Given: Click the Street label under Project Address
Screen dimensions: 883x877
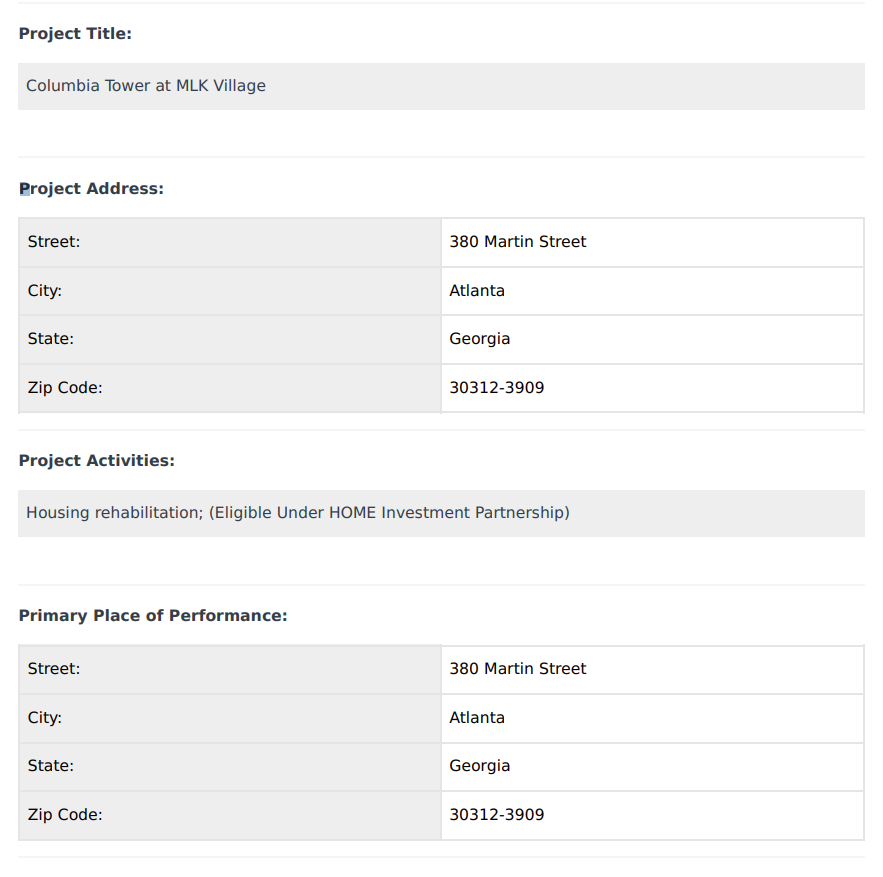Looking at the screenshot, I should (x=54, y=242).
